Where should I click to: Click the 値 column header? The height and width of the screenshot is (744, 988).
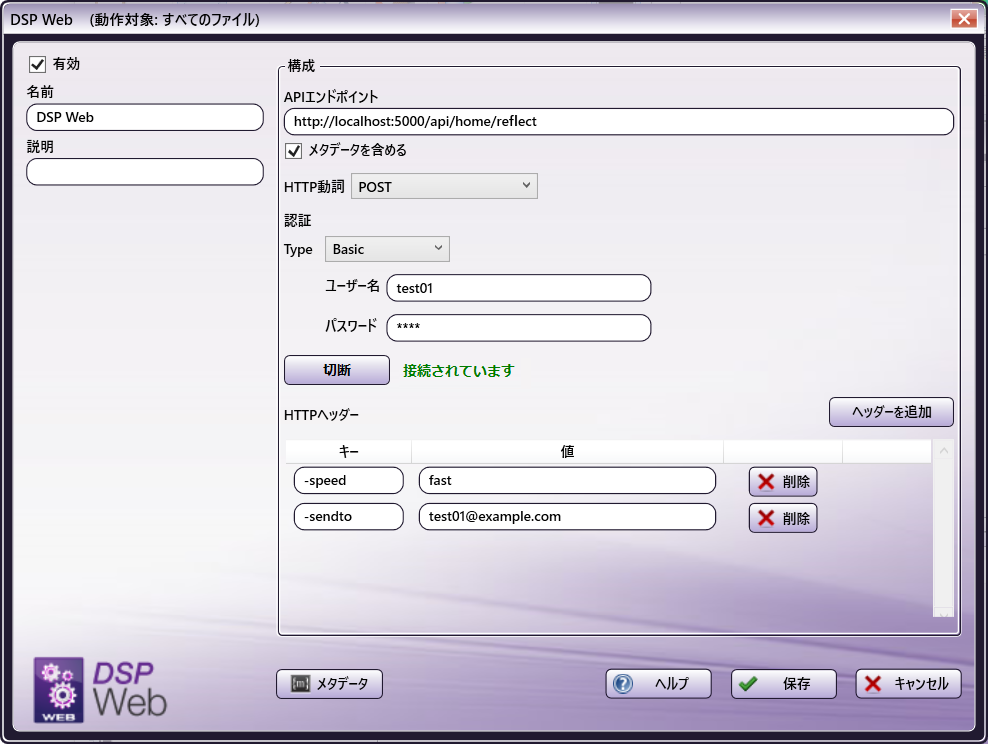(x=567, y=452)
